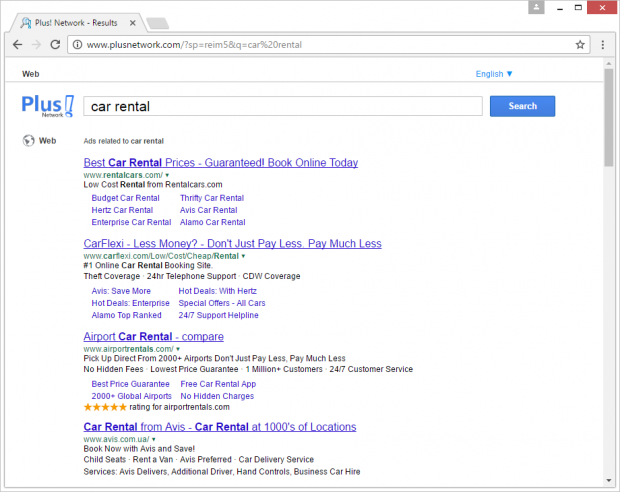
Task: Go back using the browser back arrow
Action: (x=17, y=45)
